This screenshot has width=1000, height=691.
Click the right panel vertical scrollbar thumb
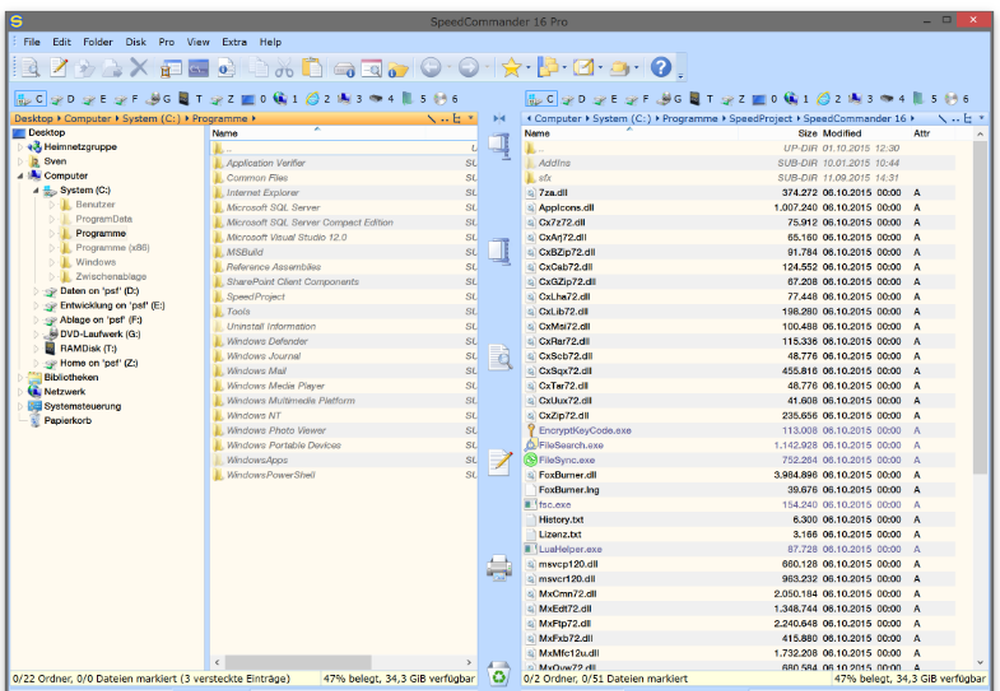click(980, 308)
